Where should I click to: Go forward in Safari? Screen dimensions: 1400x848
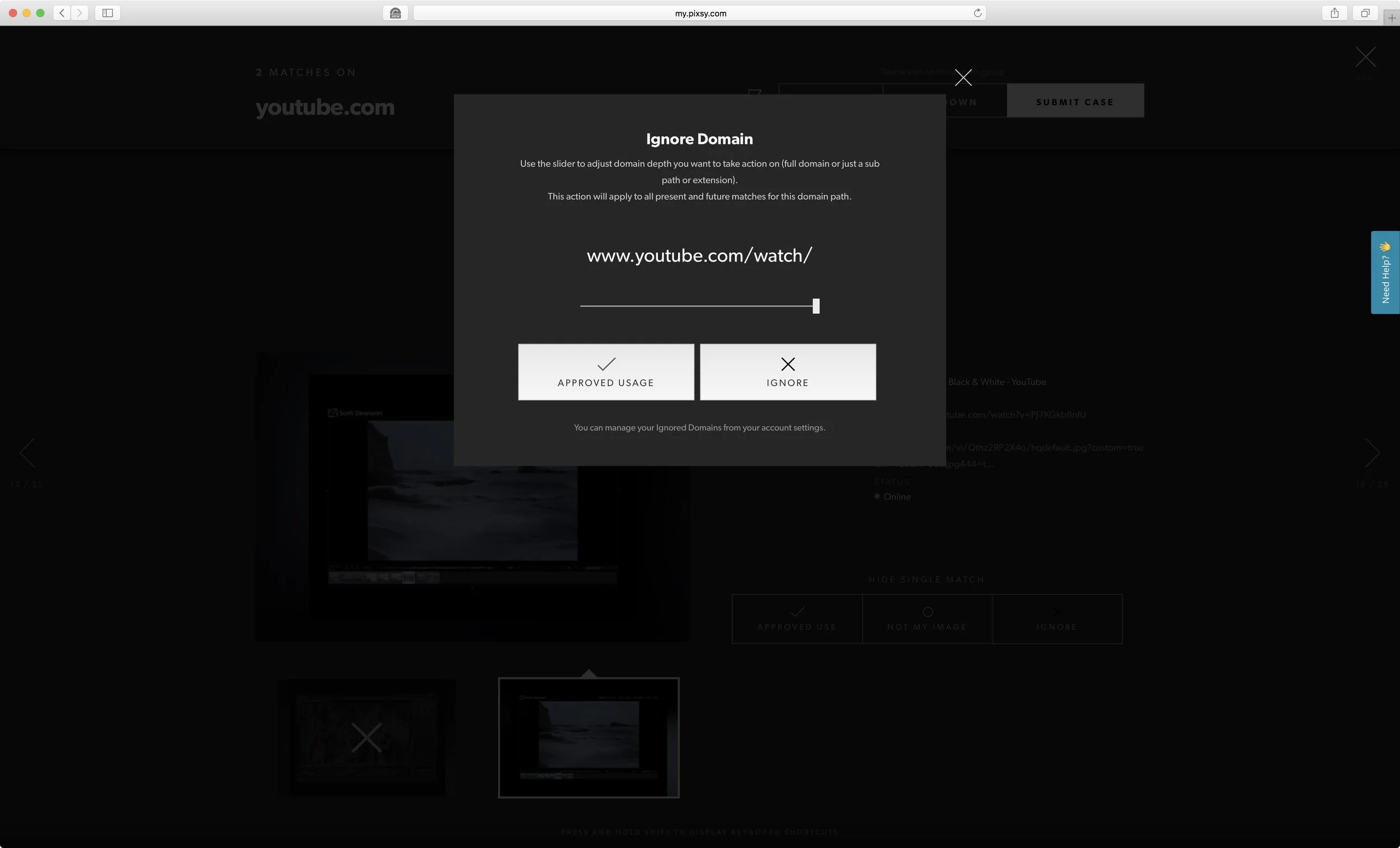(x=80, y=13)
